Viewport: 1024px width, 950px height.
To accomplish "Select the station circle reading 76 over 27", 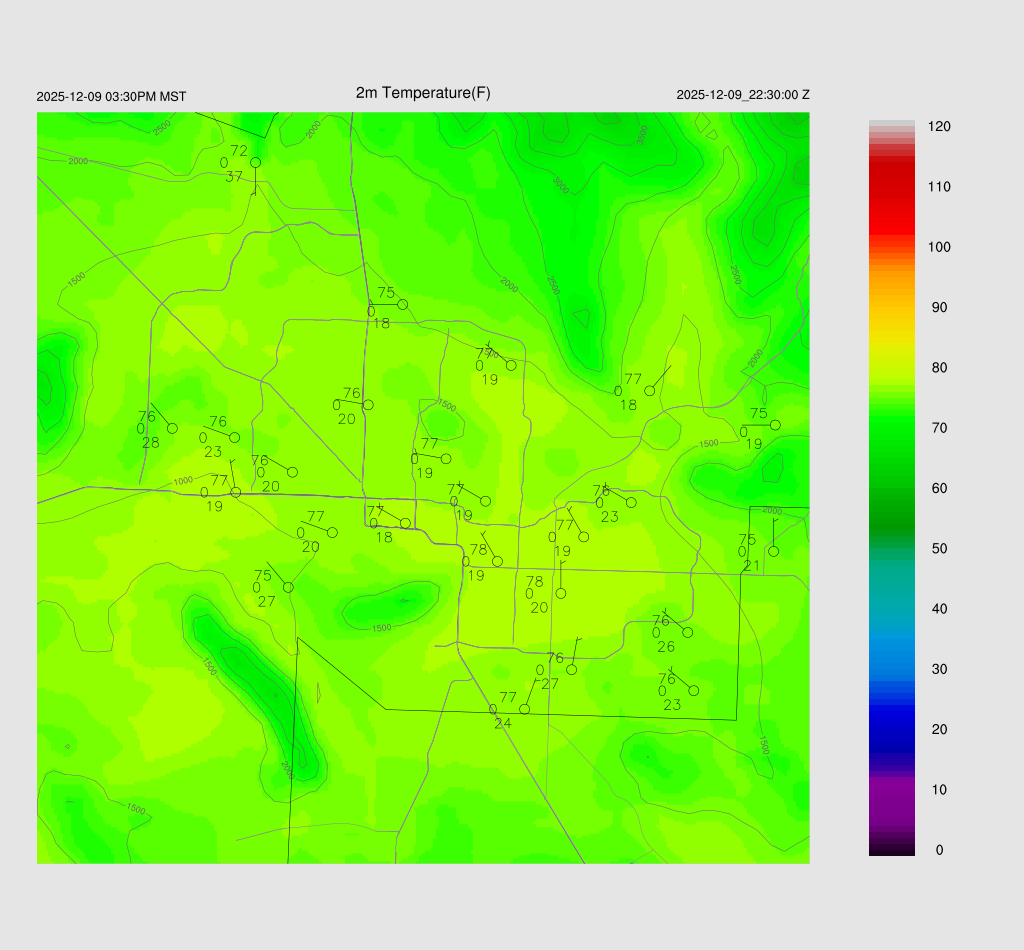I will 571,669.
